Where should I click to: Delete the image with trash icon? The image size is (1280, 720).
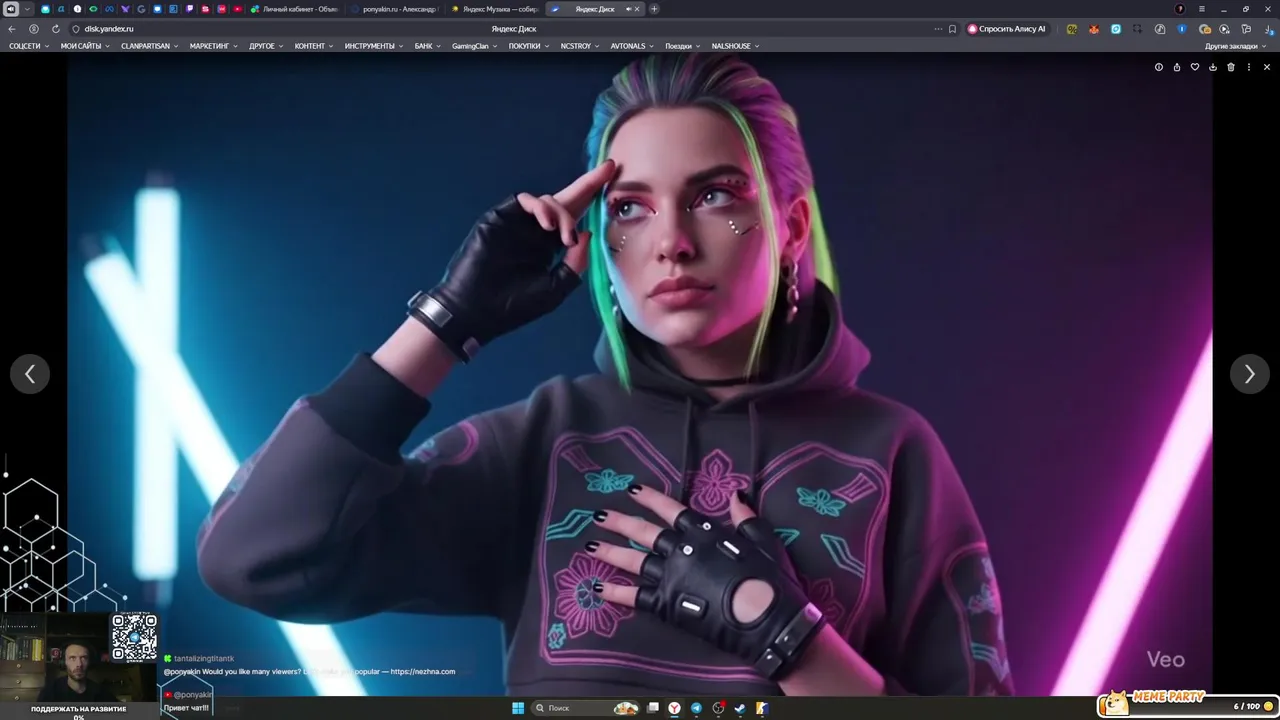(x=1231, y=67)
